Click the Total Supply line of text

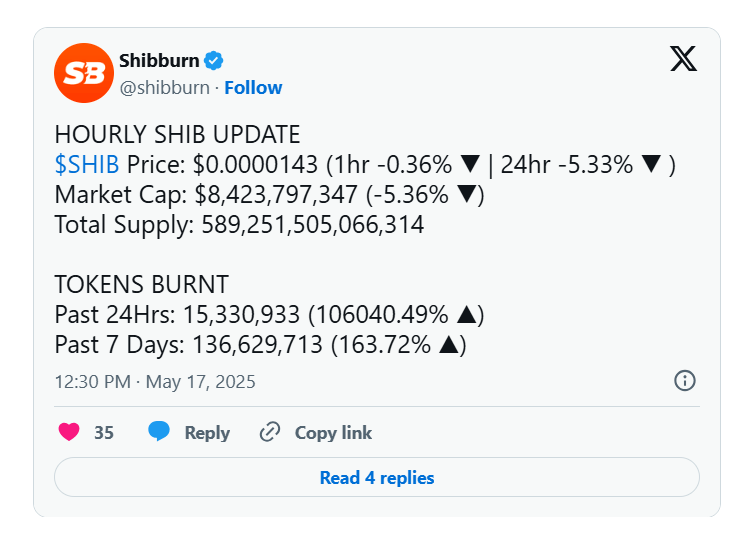[x=239, y=224]
